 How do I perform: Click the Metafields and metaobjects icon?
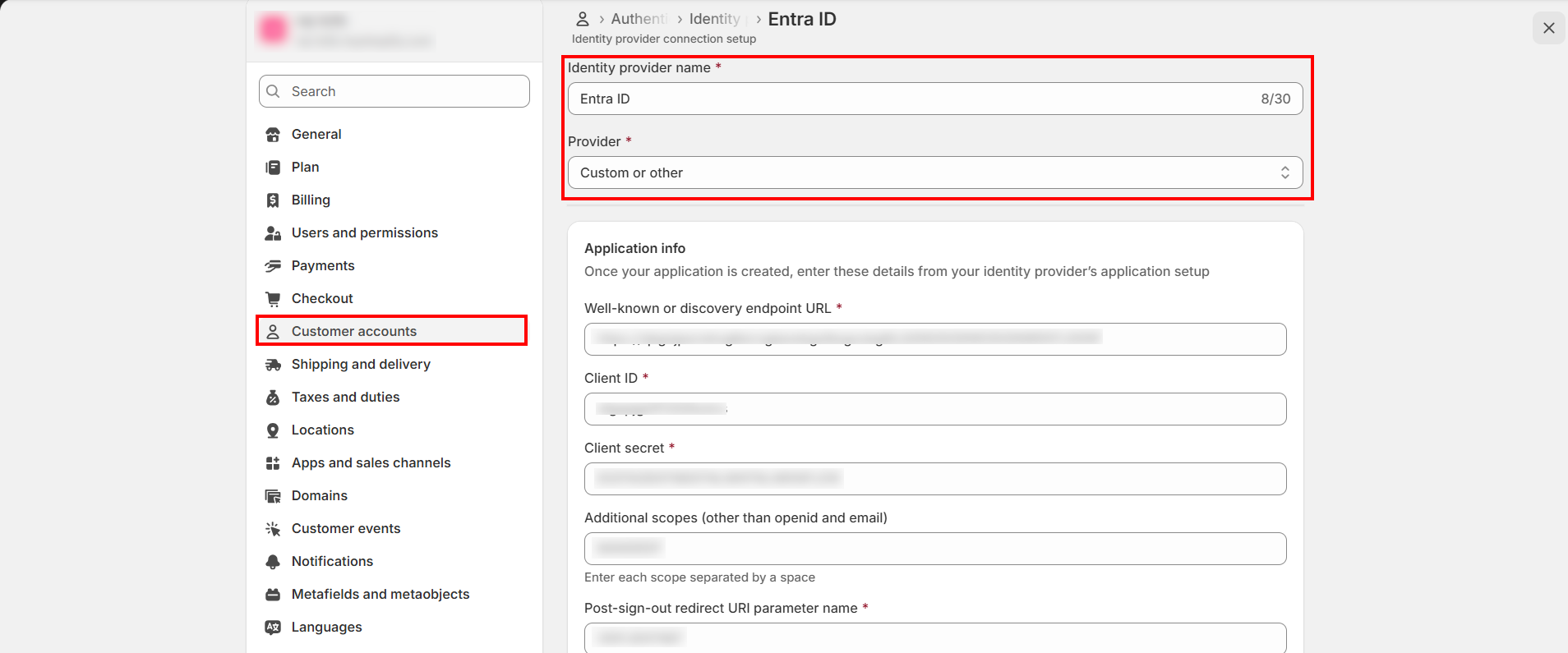273,595
